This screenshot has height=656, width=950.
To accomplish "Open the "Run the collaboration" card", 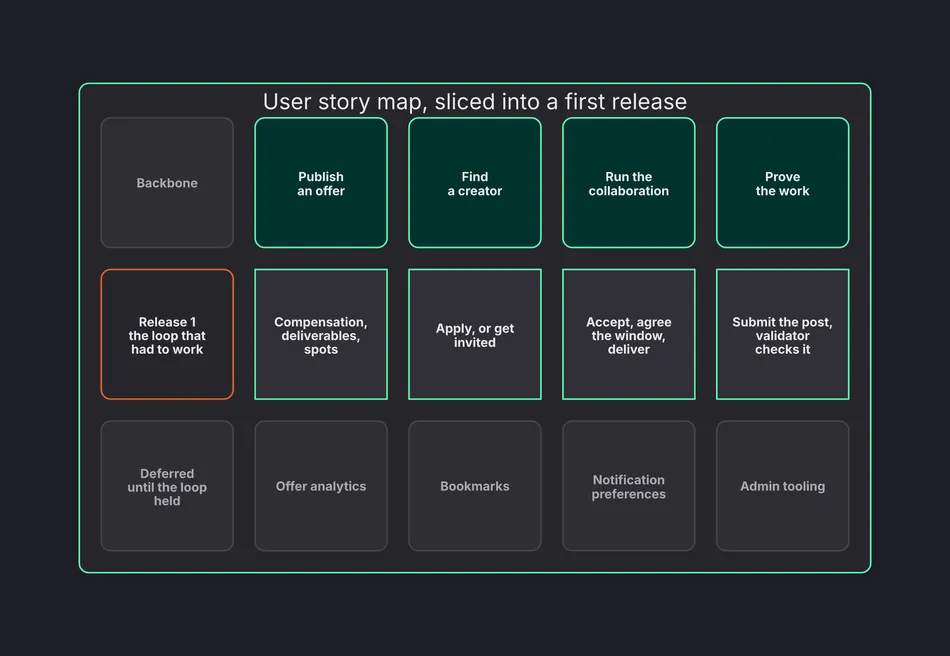I will (629, 182).
